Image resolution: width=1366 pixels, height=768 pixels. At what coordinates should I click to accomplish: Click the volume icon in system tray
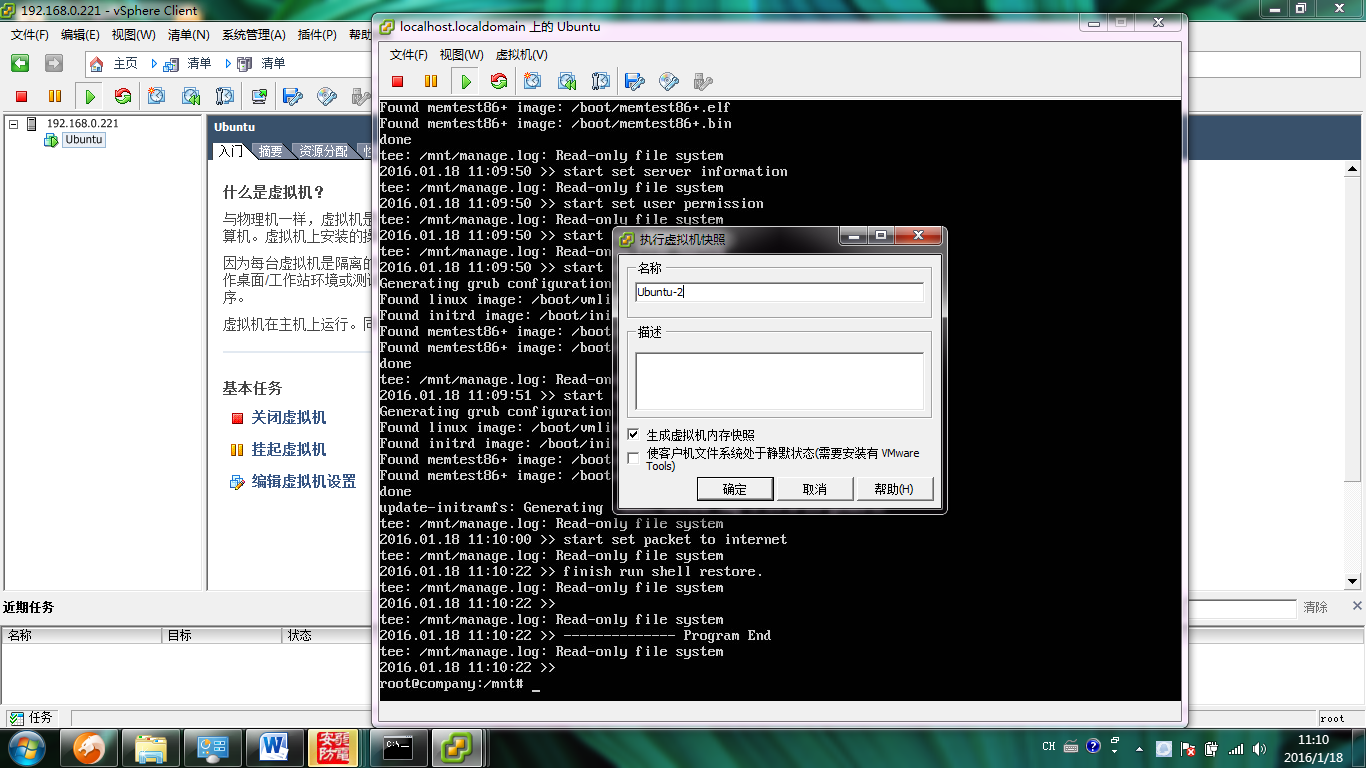coord(1261,748)
